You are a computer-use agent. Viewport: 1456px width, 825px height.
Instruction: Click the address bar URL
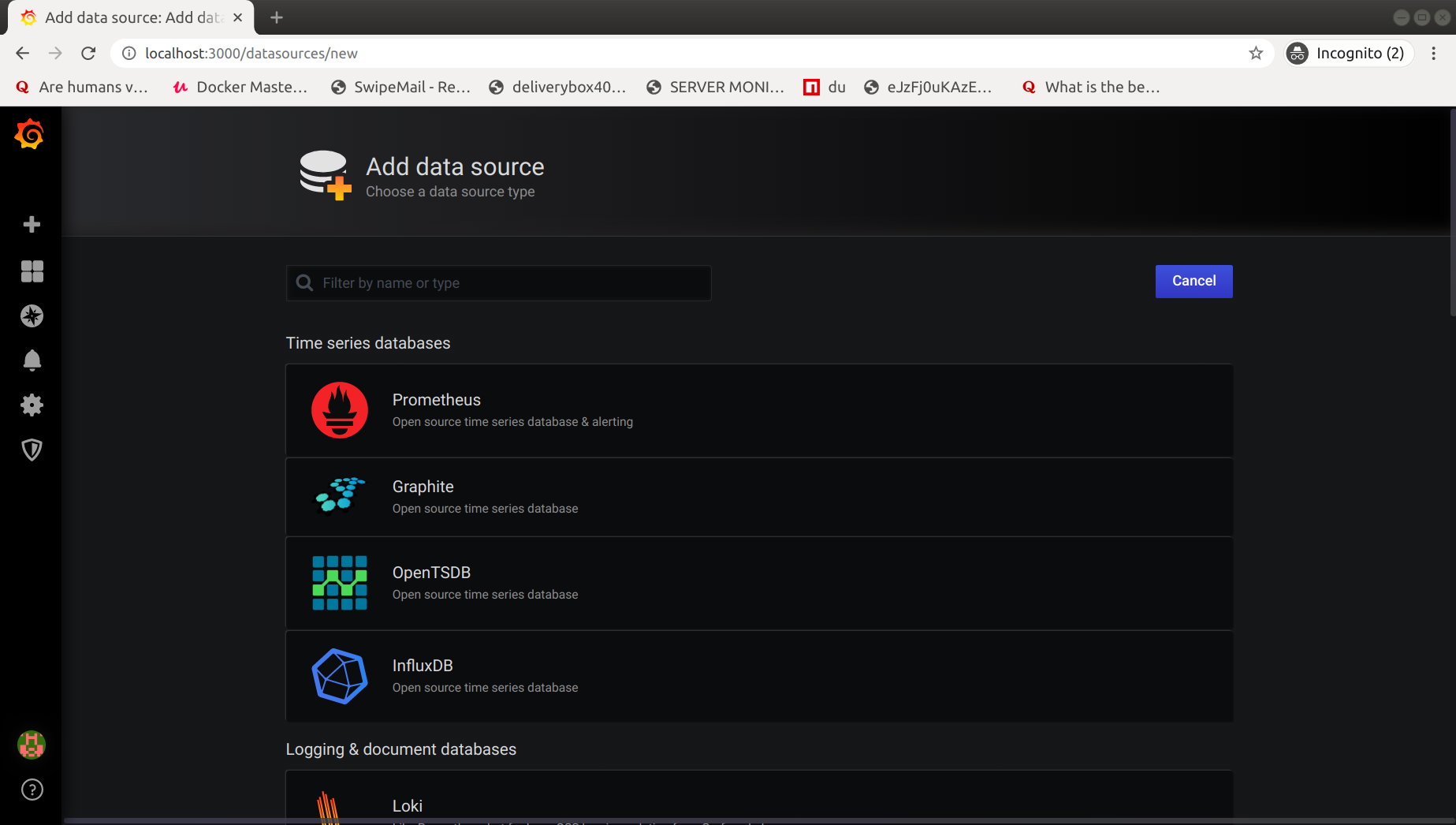tap(251, 53)
